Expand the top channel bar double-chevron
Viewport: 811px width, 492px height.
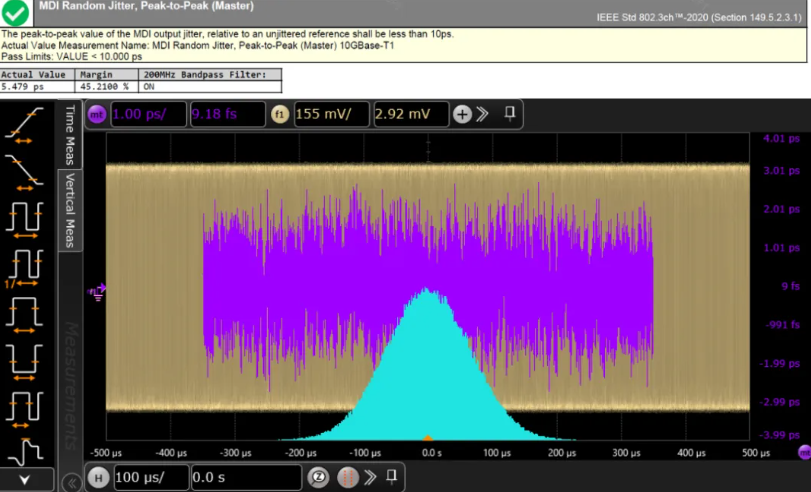pyautogui.click(x=483, y=114)
